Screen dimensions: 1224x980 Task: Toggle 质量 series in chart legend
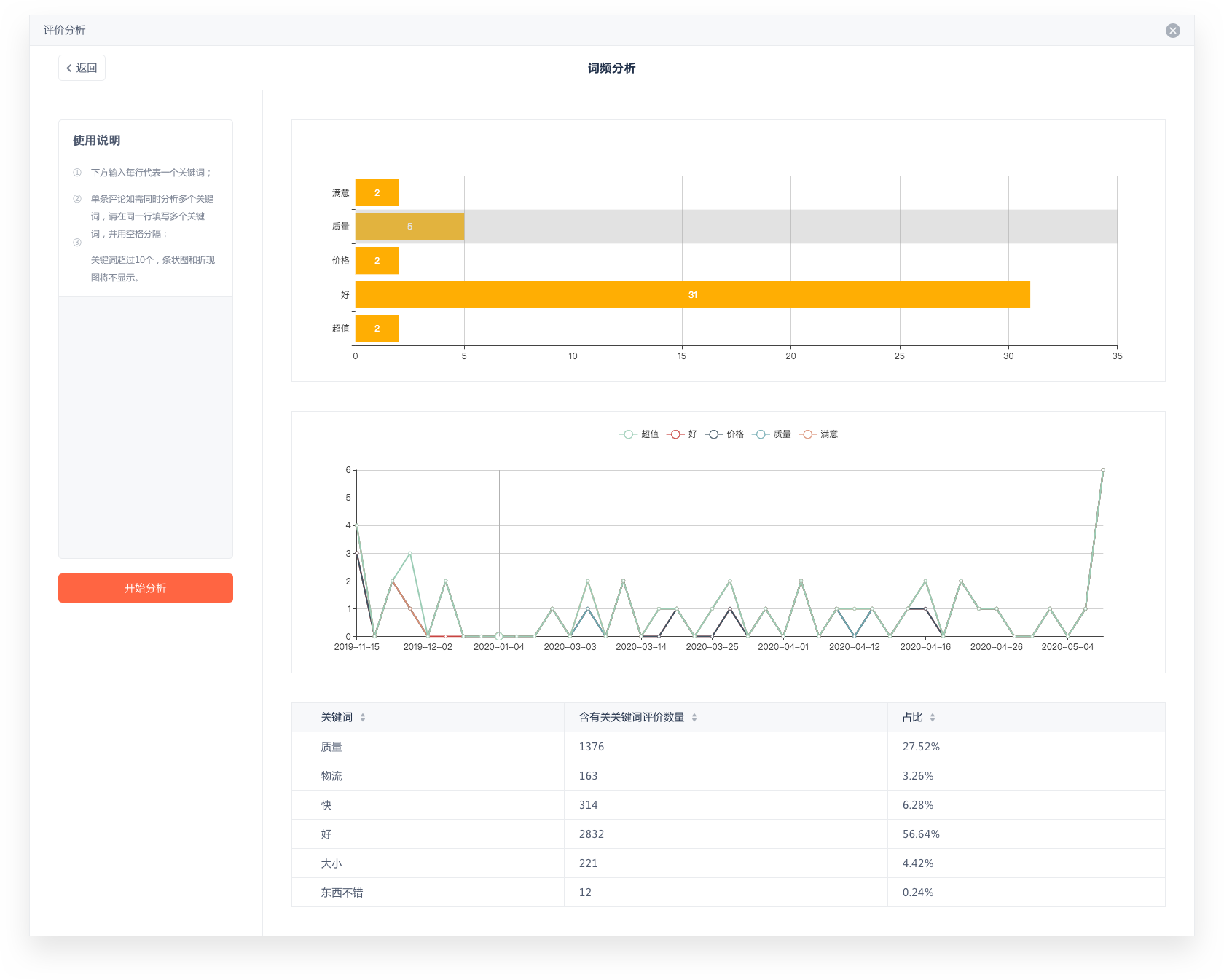click(x=772, y=434)
